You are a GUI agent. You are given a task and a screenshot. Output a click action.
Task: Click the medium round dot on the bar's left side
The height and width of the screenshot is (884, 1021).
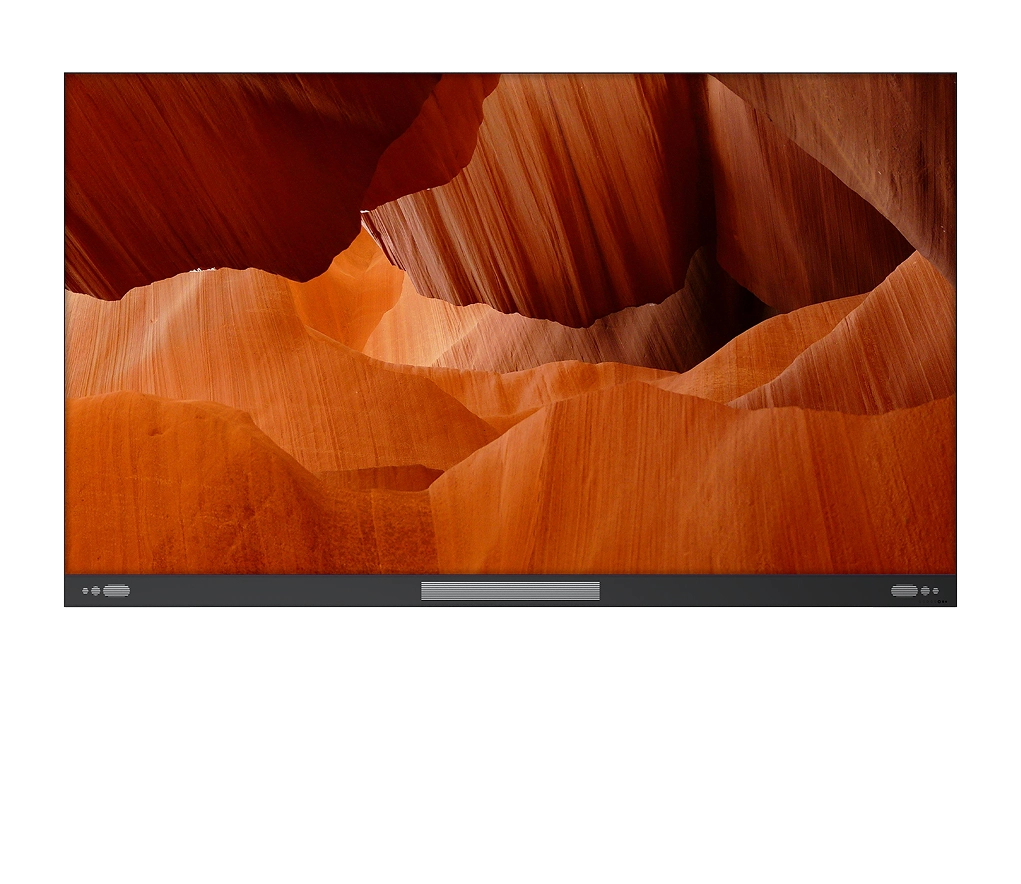(96, 591)
